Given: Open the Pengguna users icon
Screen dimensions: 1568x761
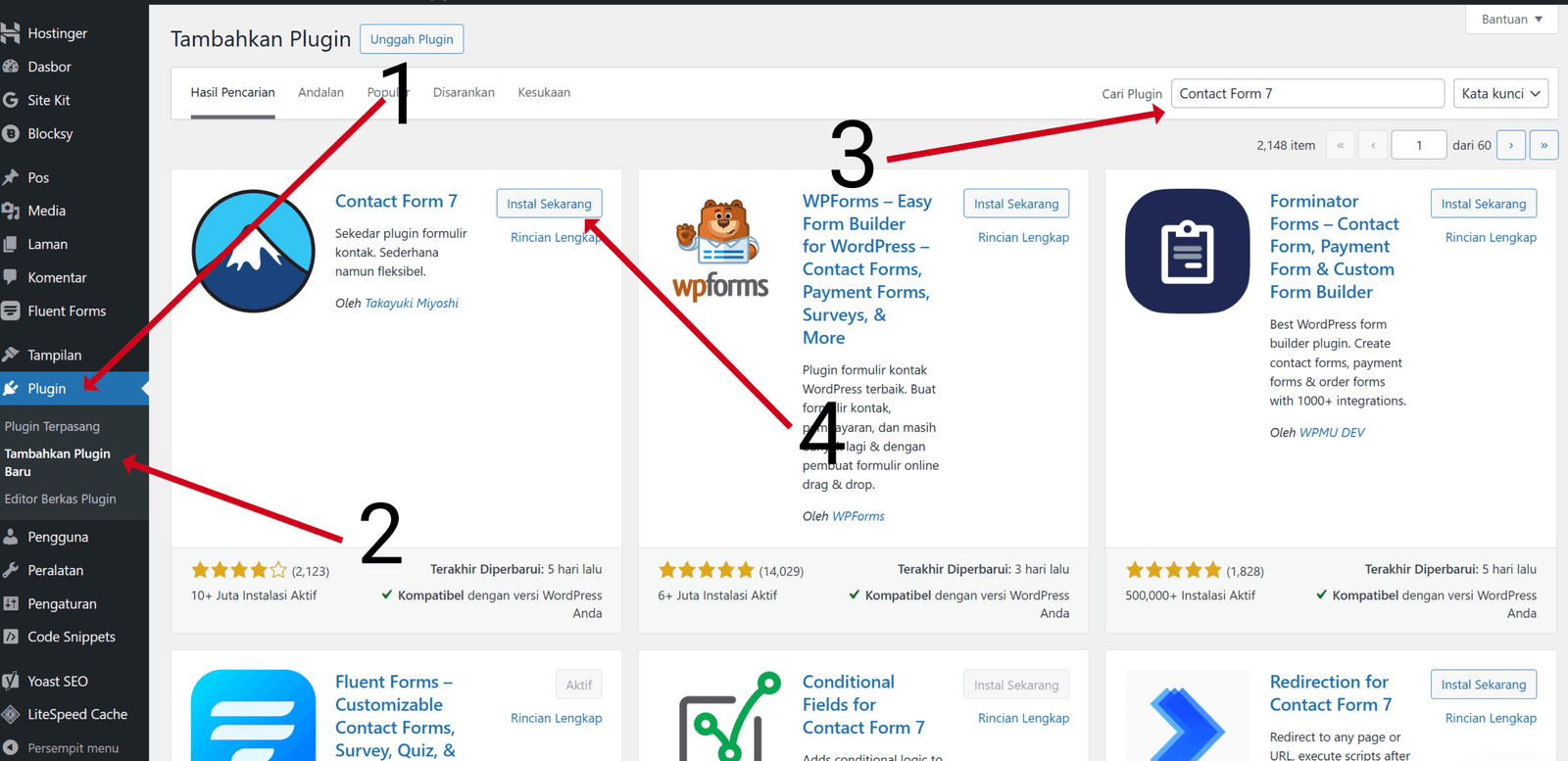Looking at the screenshot, I should point(11,537).
